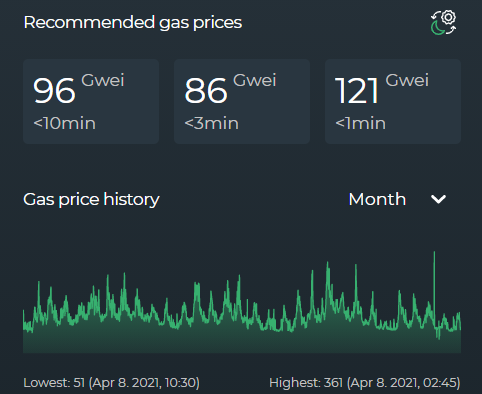The height and width of the screenshot is (394, 482).
Task: Click the <10min confirmation time label
Action: click(x=64, y=123)
